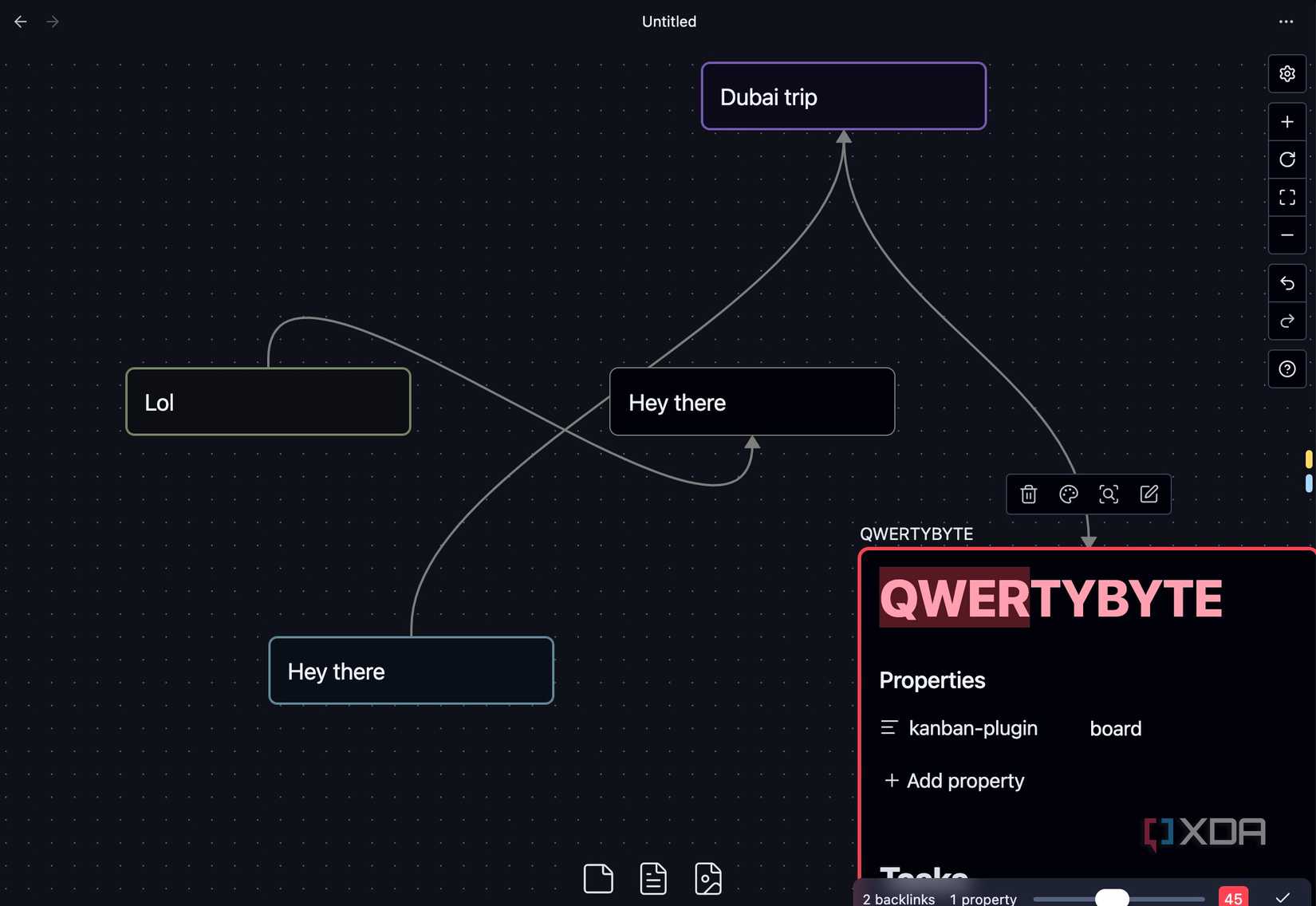Select the black Hey there card
The width and height of the screenshot is (1316, 906).
(752, 402)
